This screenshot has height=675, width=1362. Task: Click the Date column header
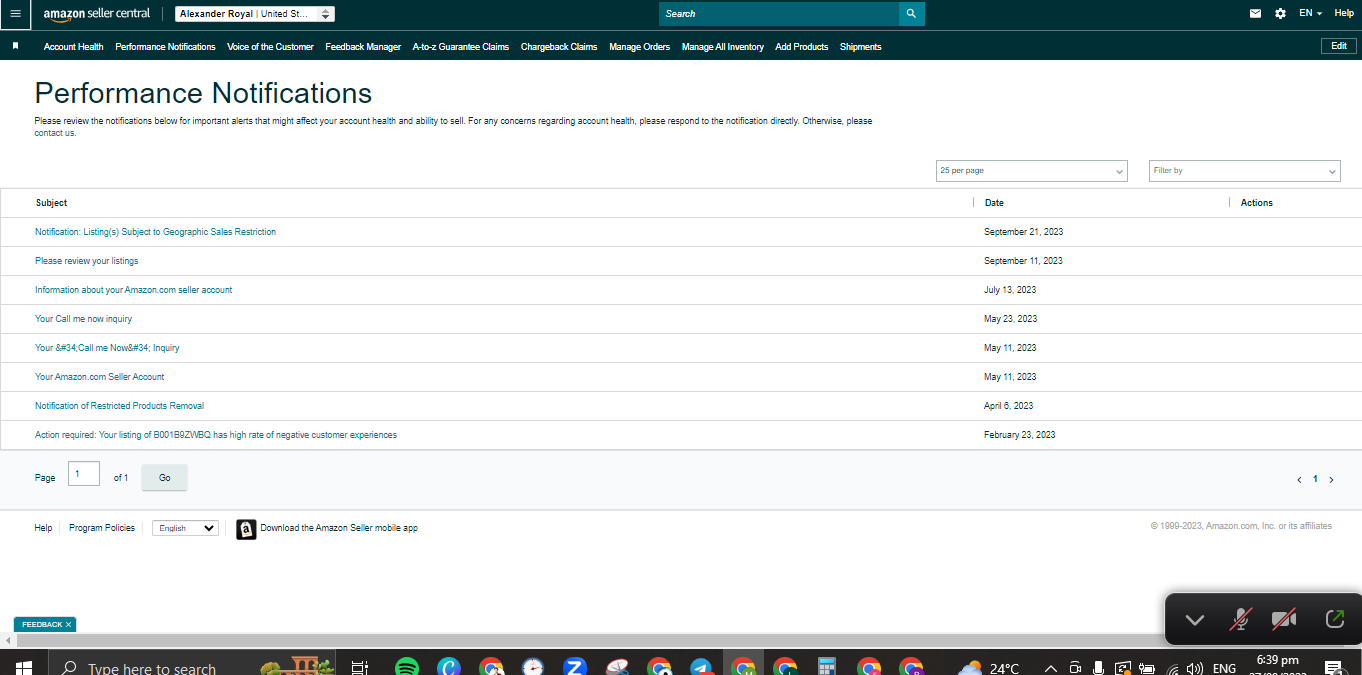994,203
